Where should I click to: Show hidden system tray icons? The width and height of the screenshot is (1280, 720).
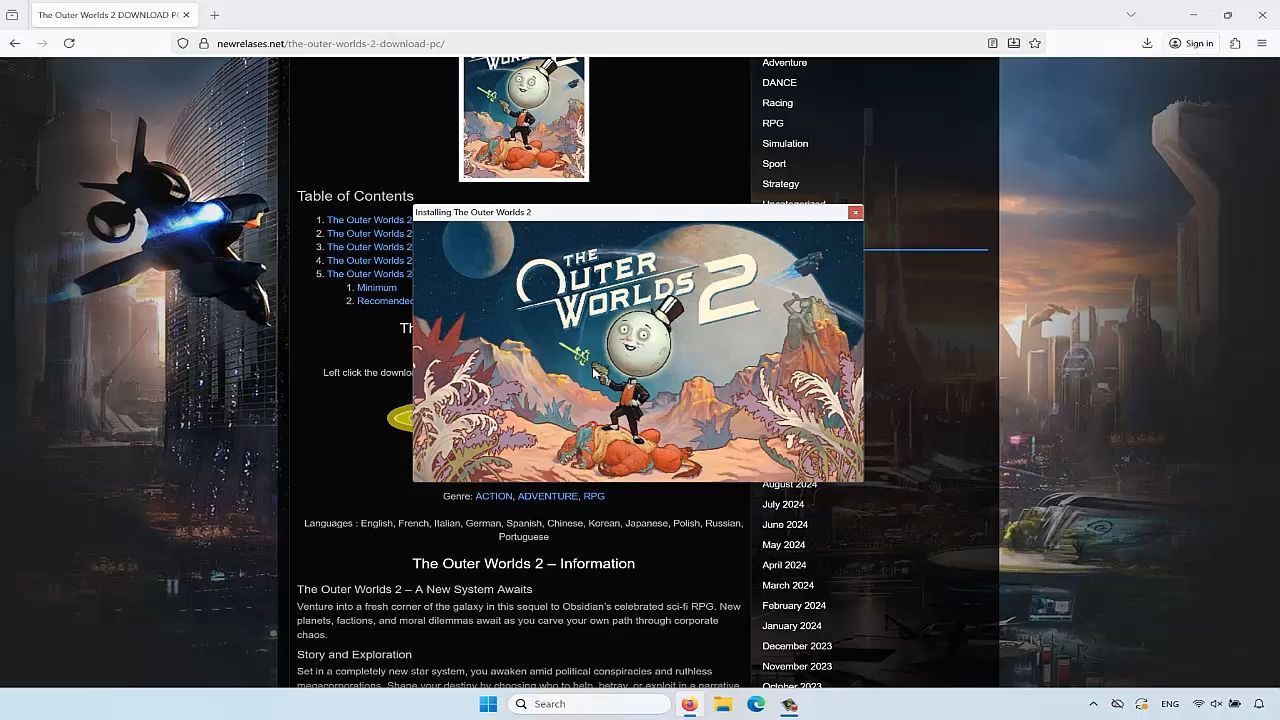[x=1093, y=704]
